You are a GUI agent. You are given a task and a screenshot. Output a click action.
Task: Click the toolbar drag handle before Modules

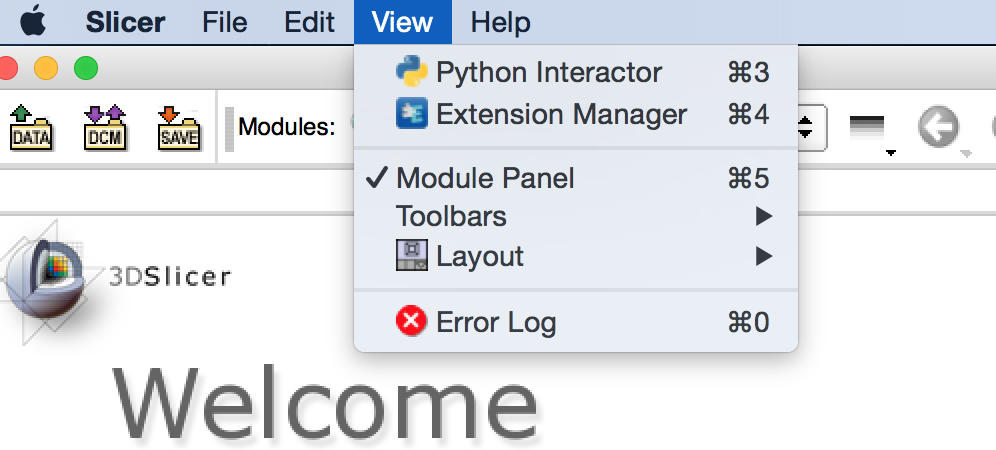pos(229,128)
